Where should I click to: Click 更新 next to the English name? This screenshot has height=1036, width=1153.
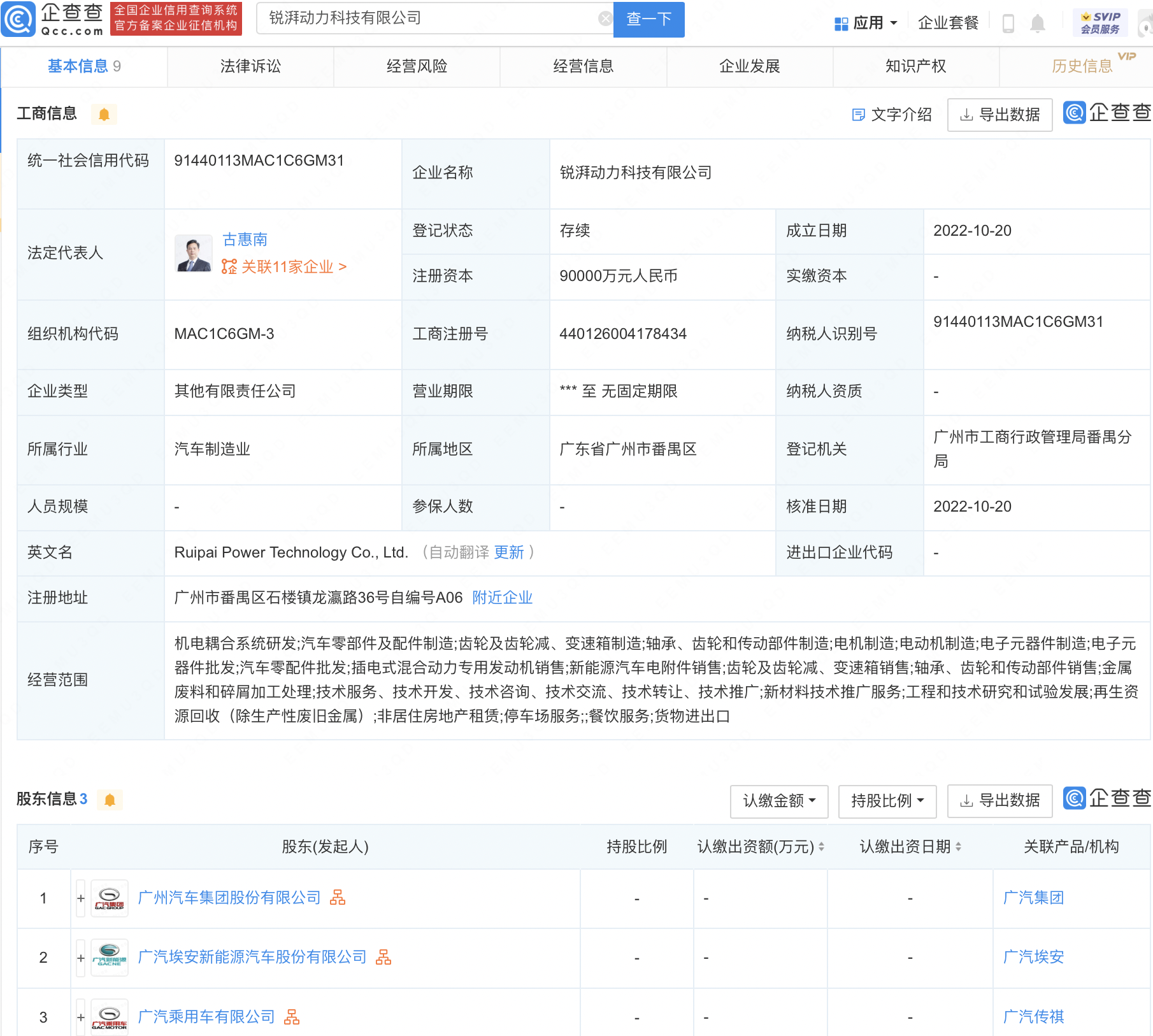tap(509, 552)
